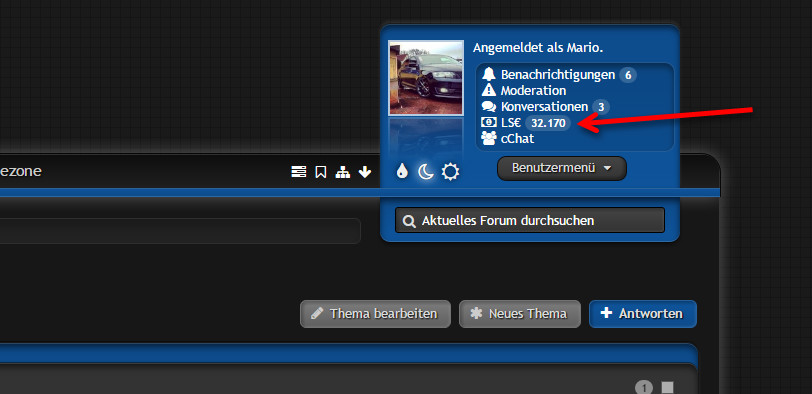Screen dimensions: 812x394
Task: Click the Angemeldet als Mario text
Action: click(x=538, y=48)
